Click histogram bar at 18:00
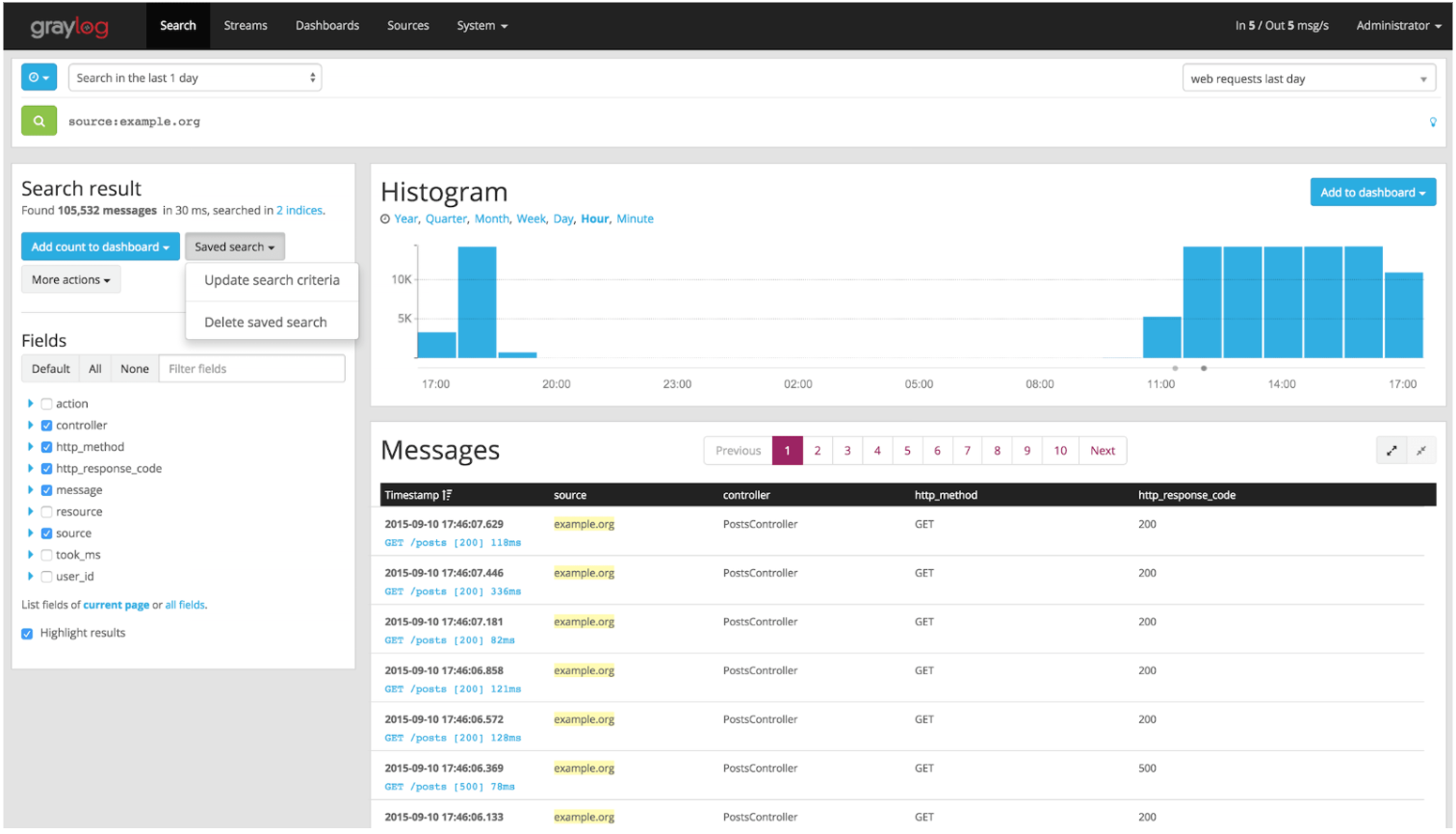 [x=477, y=301]
